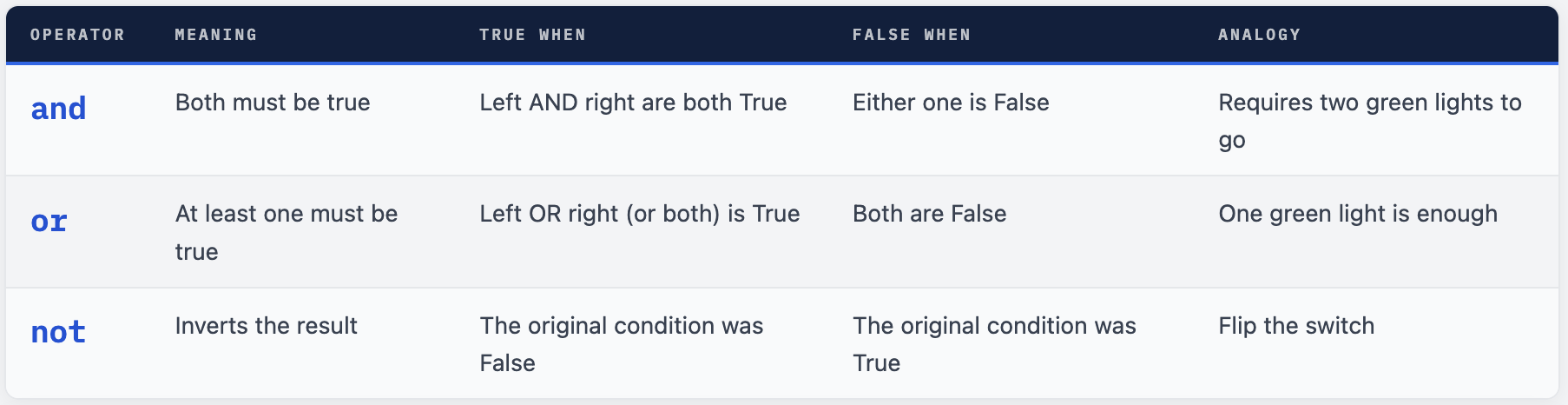Image resolution: width=1568 pixels, height=405 pixels.
Task: Select the blue "or" operator keyword
Action: [x=49, y=222]
